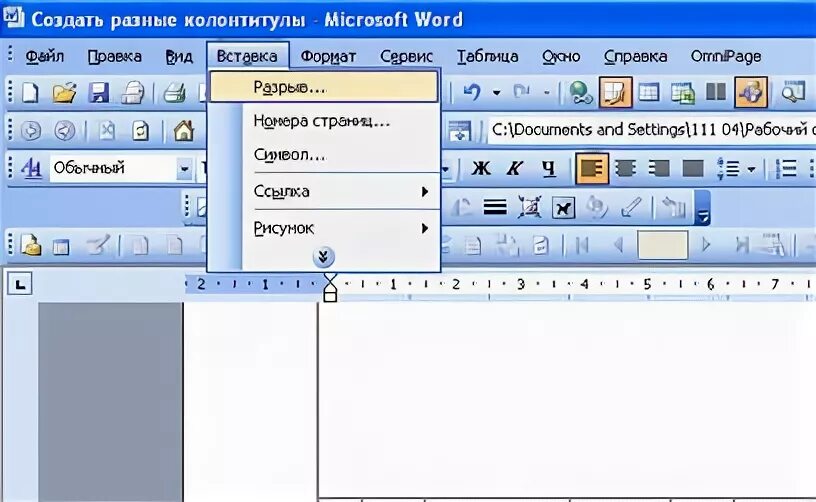Click the Compress Pictures icon
816x502 pixels.
click(x=529, y=208)
